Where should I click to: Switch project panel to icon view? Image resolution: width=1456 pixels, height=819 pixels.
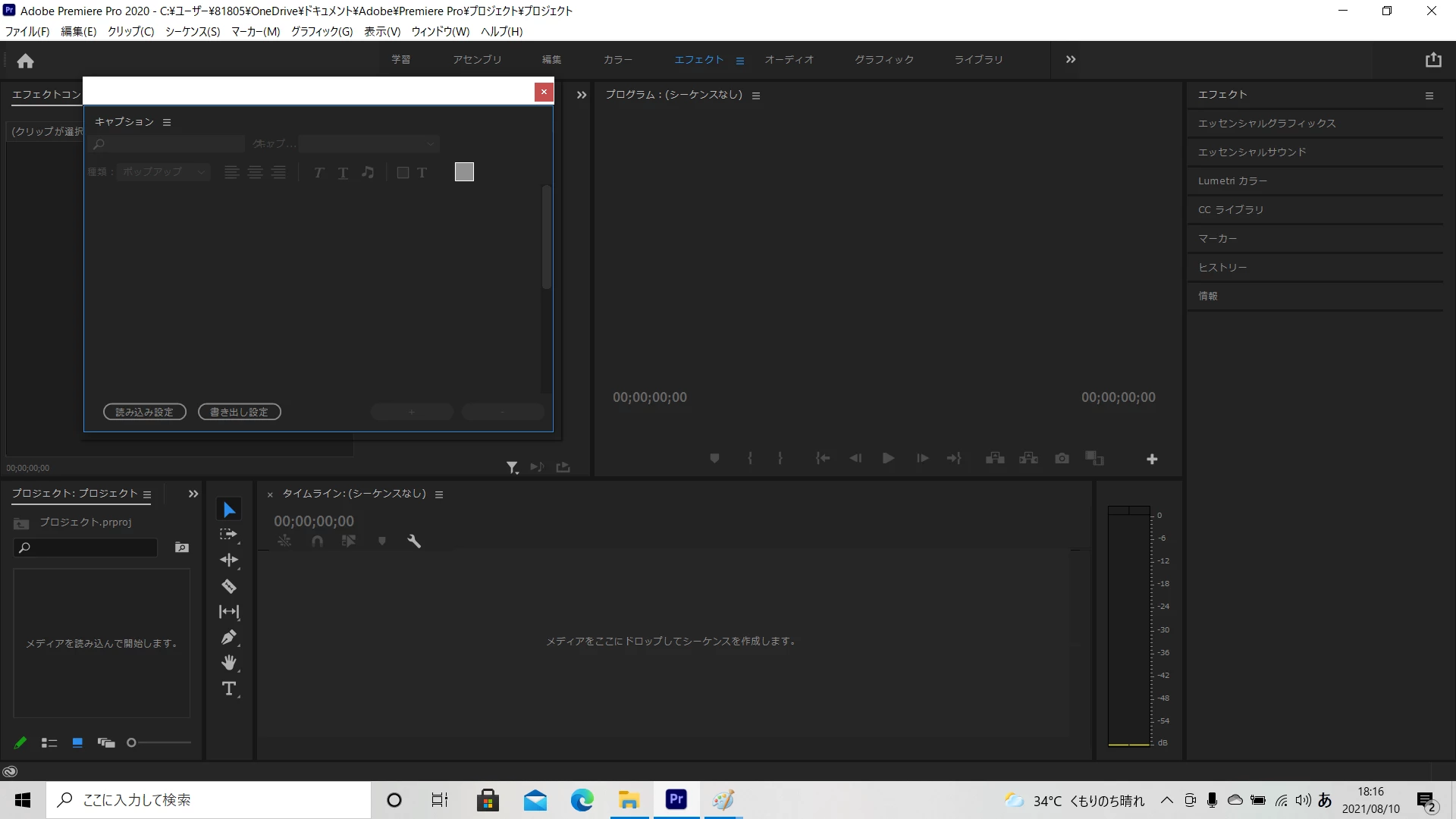point(77,742)
